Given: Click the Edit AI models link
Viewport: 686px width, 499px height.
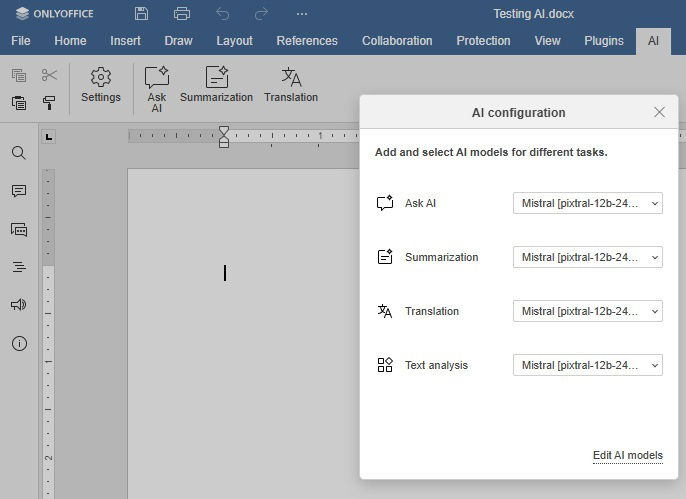Looking at the screenshot, I should point(628,455).
